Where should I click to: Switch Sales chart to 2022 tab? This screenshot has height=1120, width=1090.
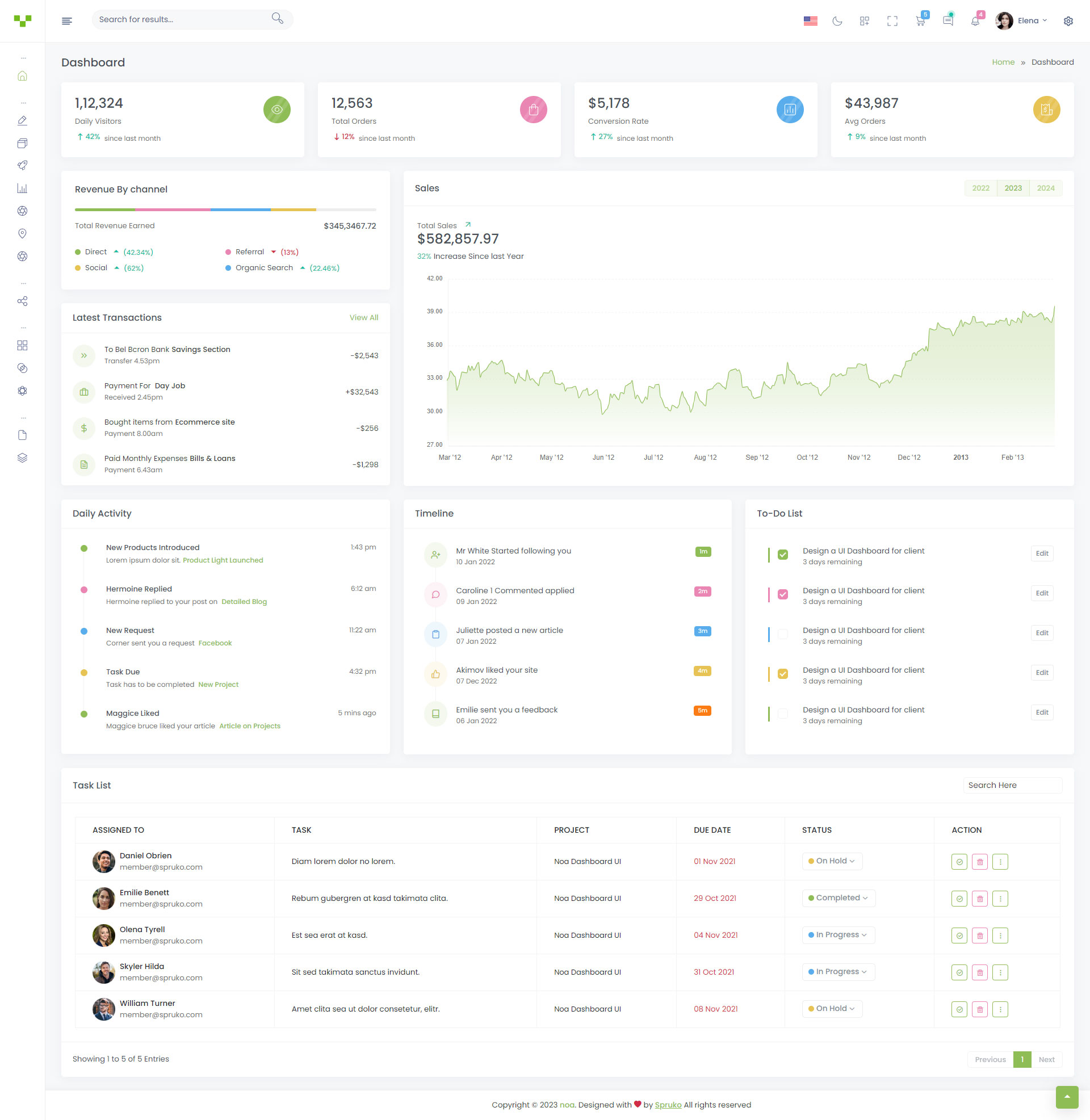980,188
